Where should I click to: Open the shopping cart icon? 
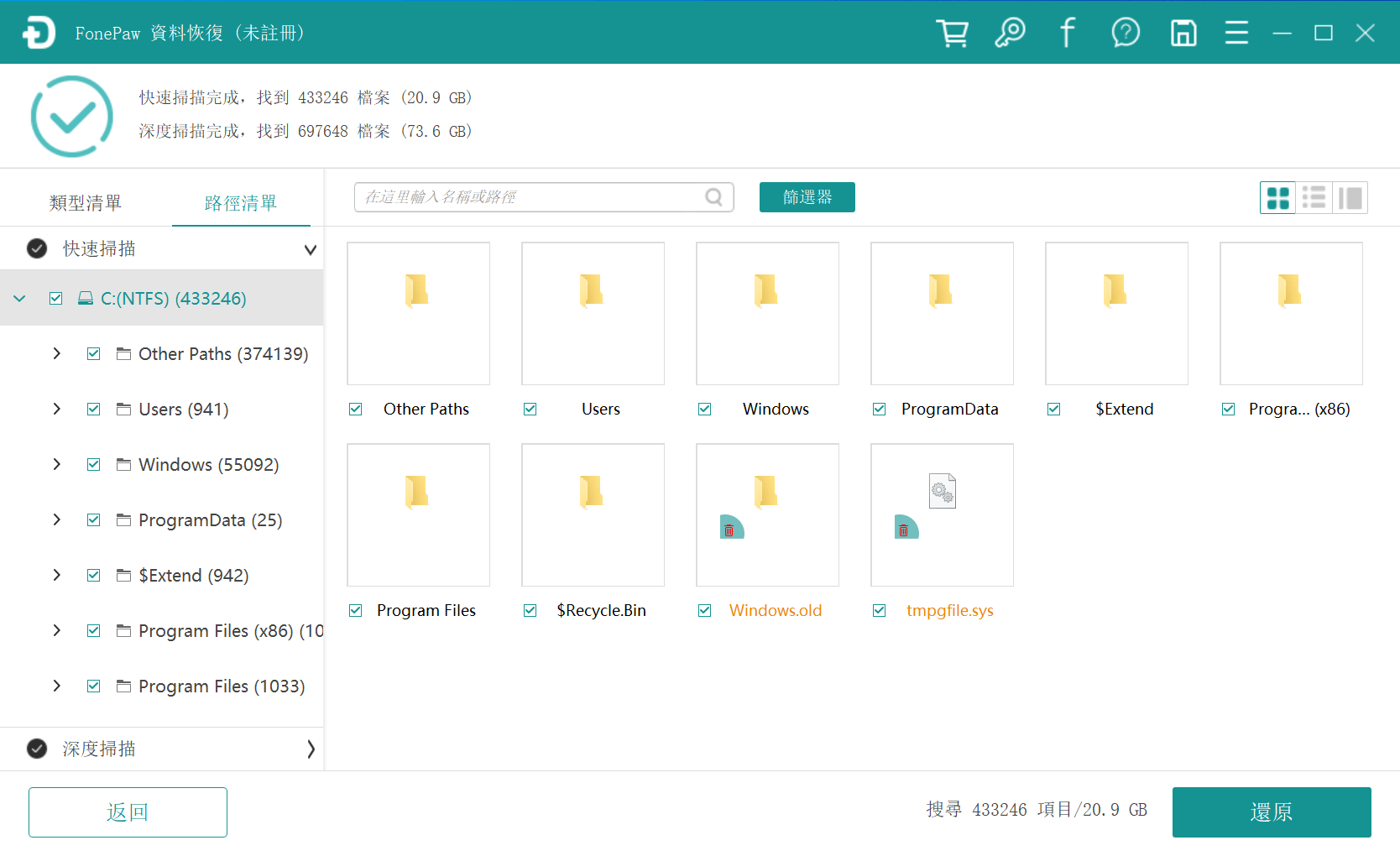[952, 32]
